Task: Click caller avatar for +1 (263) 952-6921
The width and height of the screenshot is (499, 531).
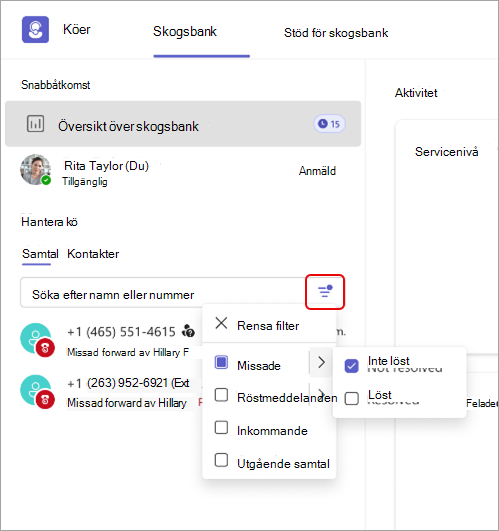Action: 37,391
